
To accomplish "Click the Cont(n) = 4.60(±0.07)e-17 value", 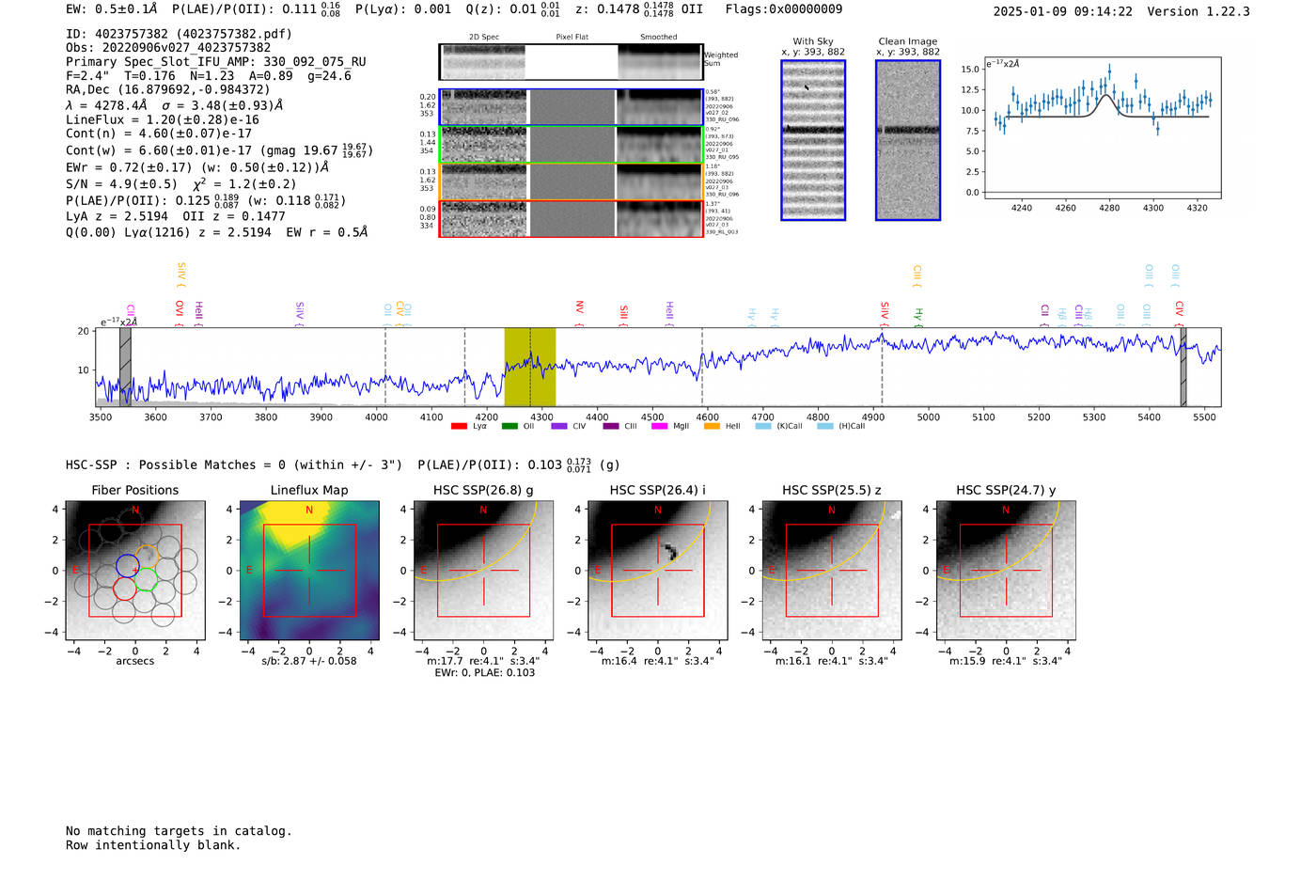I will coord(159,134).
